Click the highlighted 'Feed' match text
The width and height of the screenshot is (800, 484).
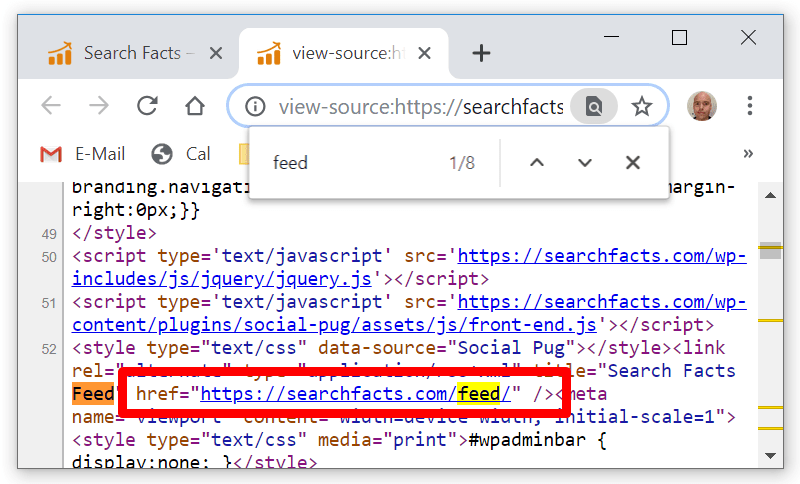[93, 394]
